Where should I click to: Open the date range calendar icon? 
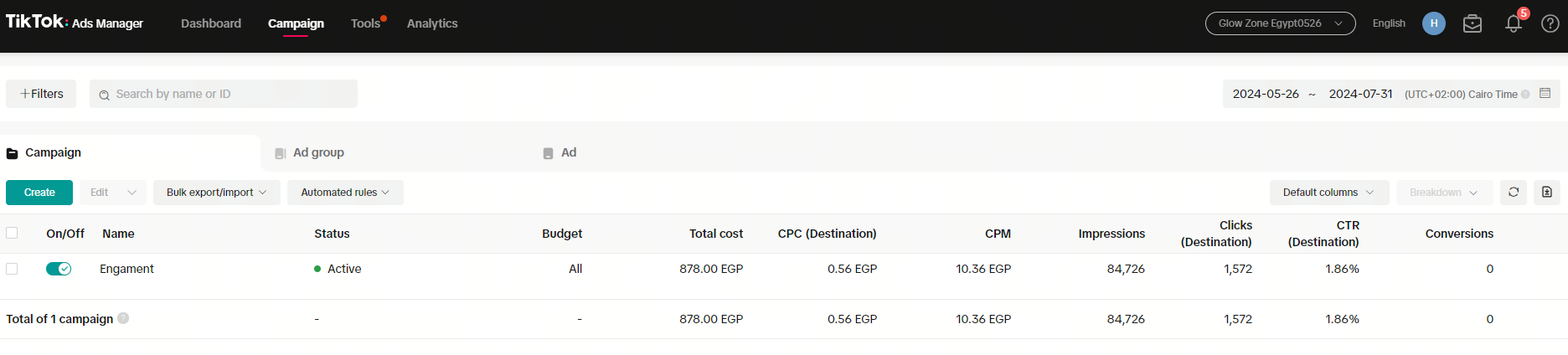[1545, 94]
